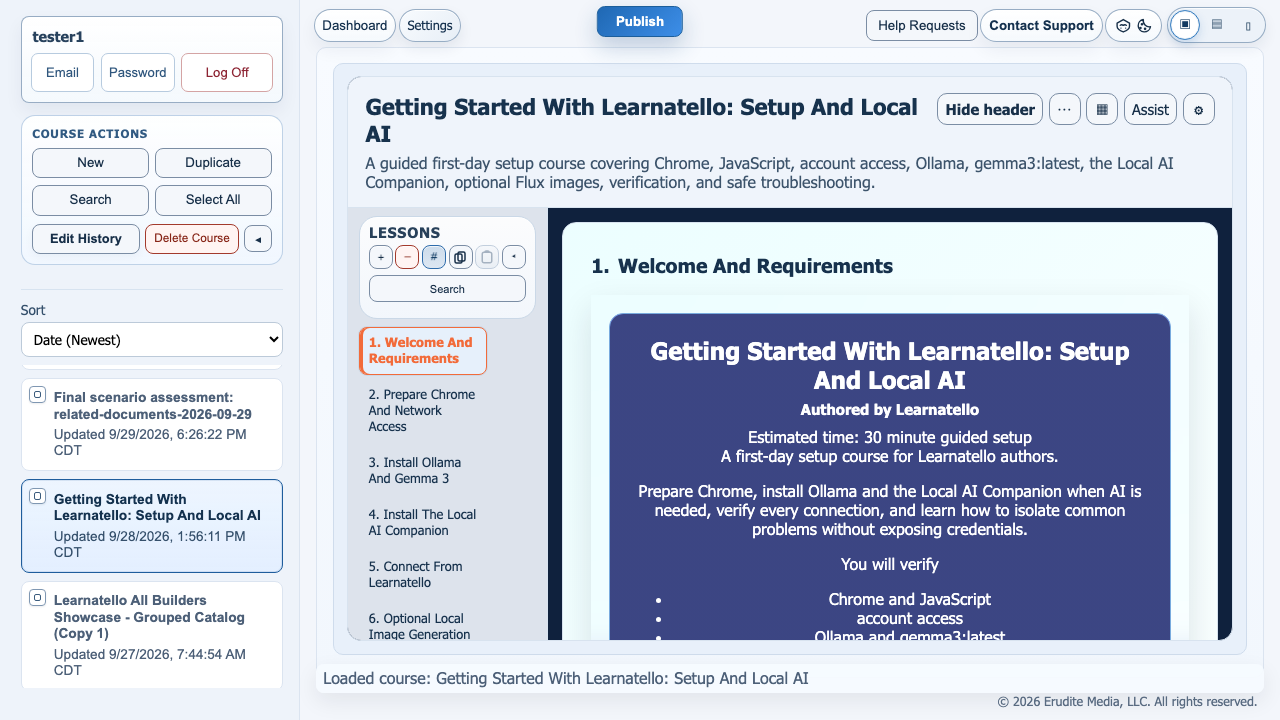Click the clipboard paste icon in Lessons
1280x720 pixels.
487,257
